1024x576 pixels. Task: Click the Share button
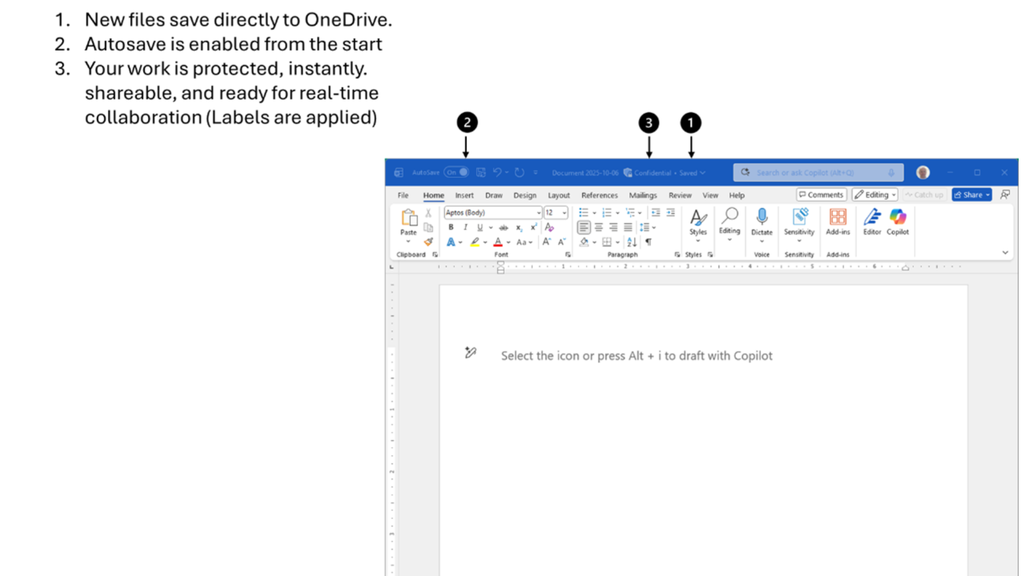point(969,195)
